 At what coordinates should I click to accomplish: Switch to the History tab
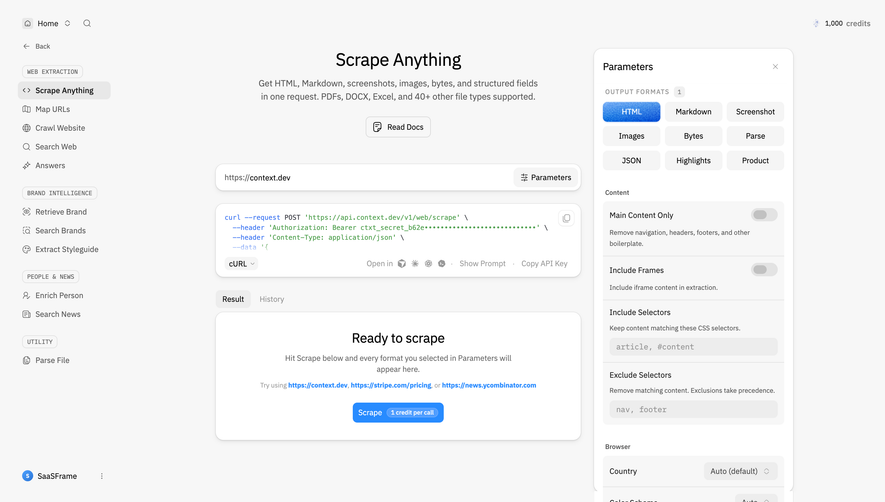pyautogui.click(x=271, y=299)
